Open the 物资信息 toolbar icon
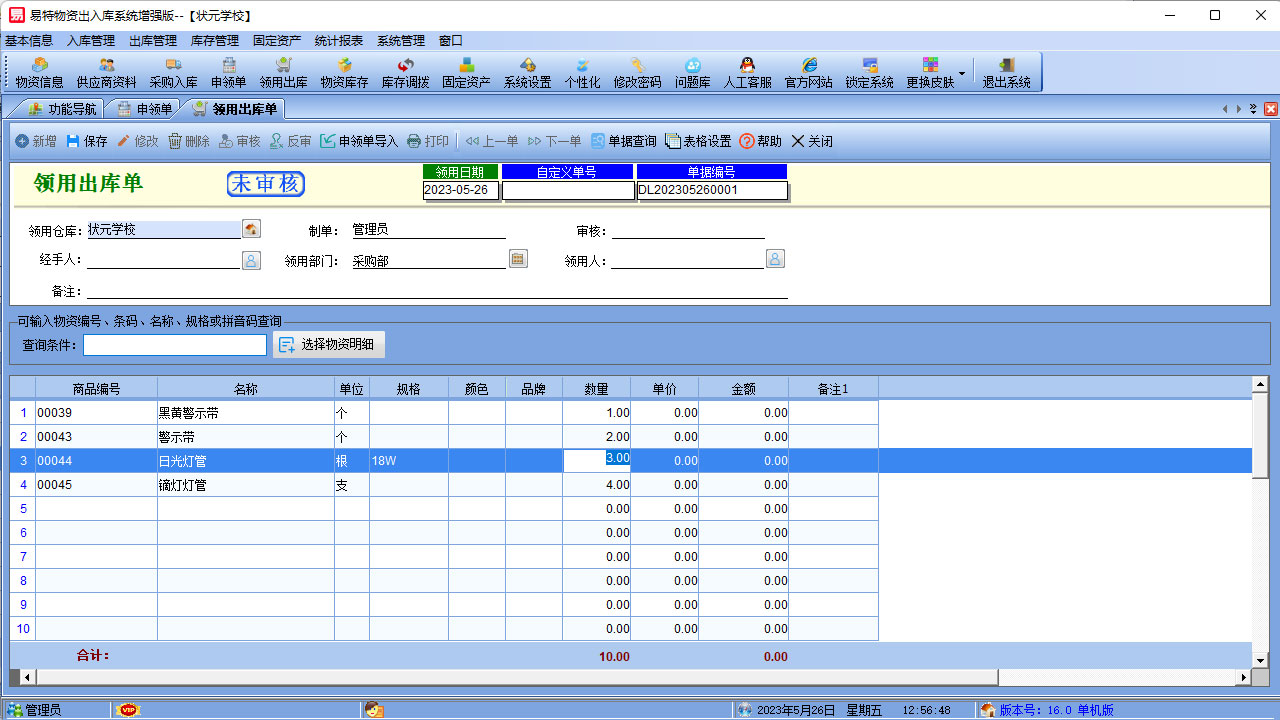The image size is (1280, 720). [x=40, y=72]
